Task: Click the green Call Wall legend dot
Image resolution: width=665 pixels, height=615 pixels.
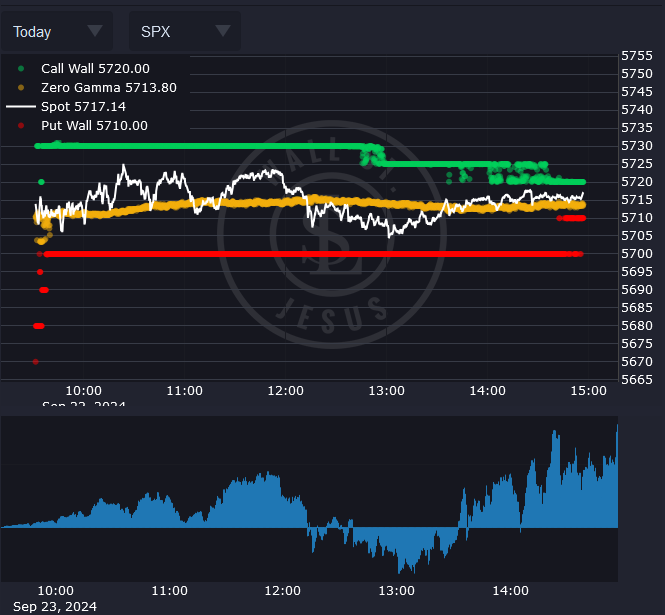Action: pos(21,69)
